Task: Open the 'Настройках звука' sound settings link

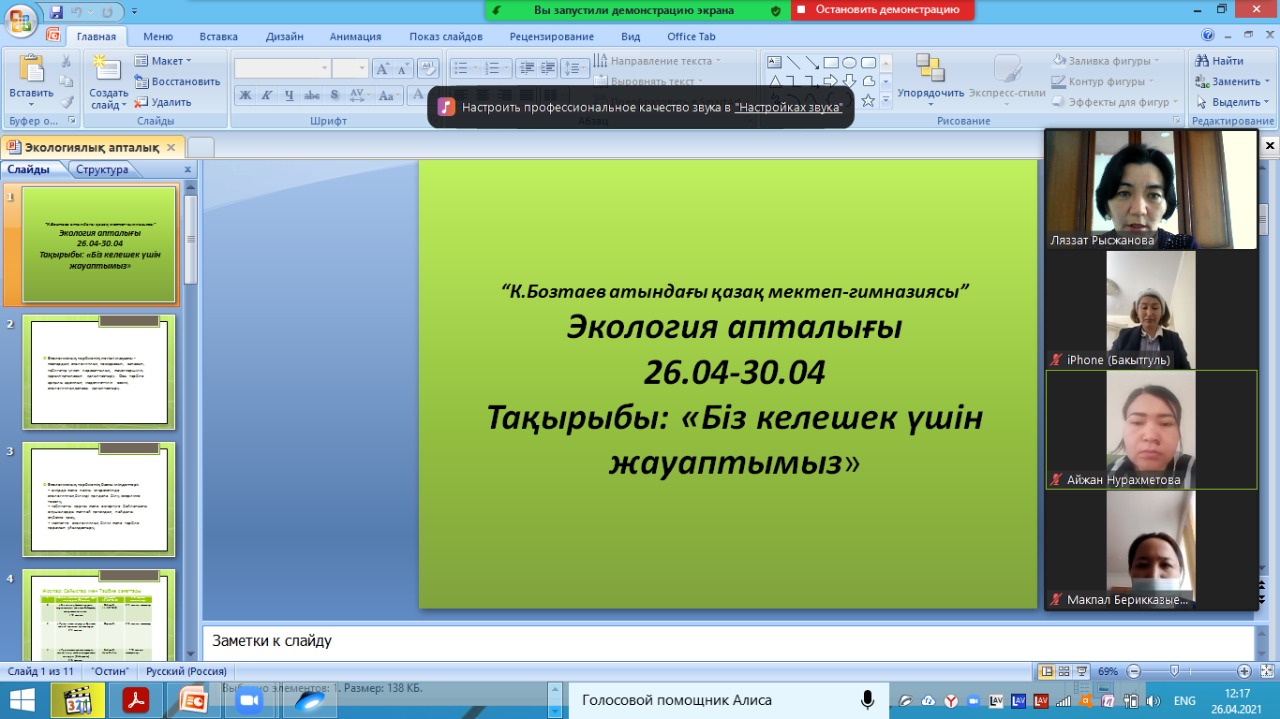Action: coord(788,106)
